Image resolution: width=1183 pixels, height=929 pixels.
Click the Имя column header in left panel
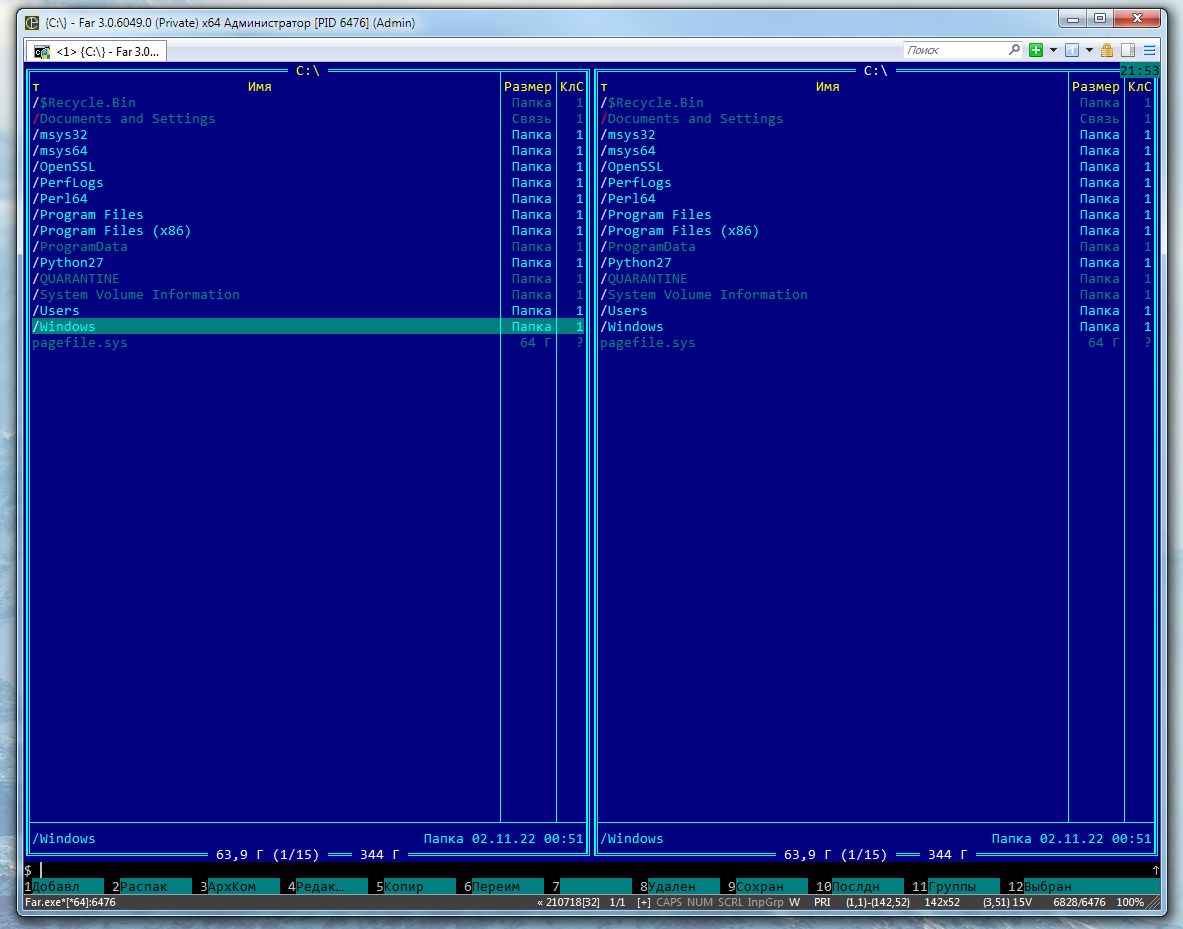(x=260, y=87)
